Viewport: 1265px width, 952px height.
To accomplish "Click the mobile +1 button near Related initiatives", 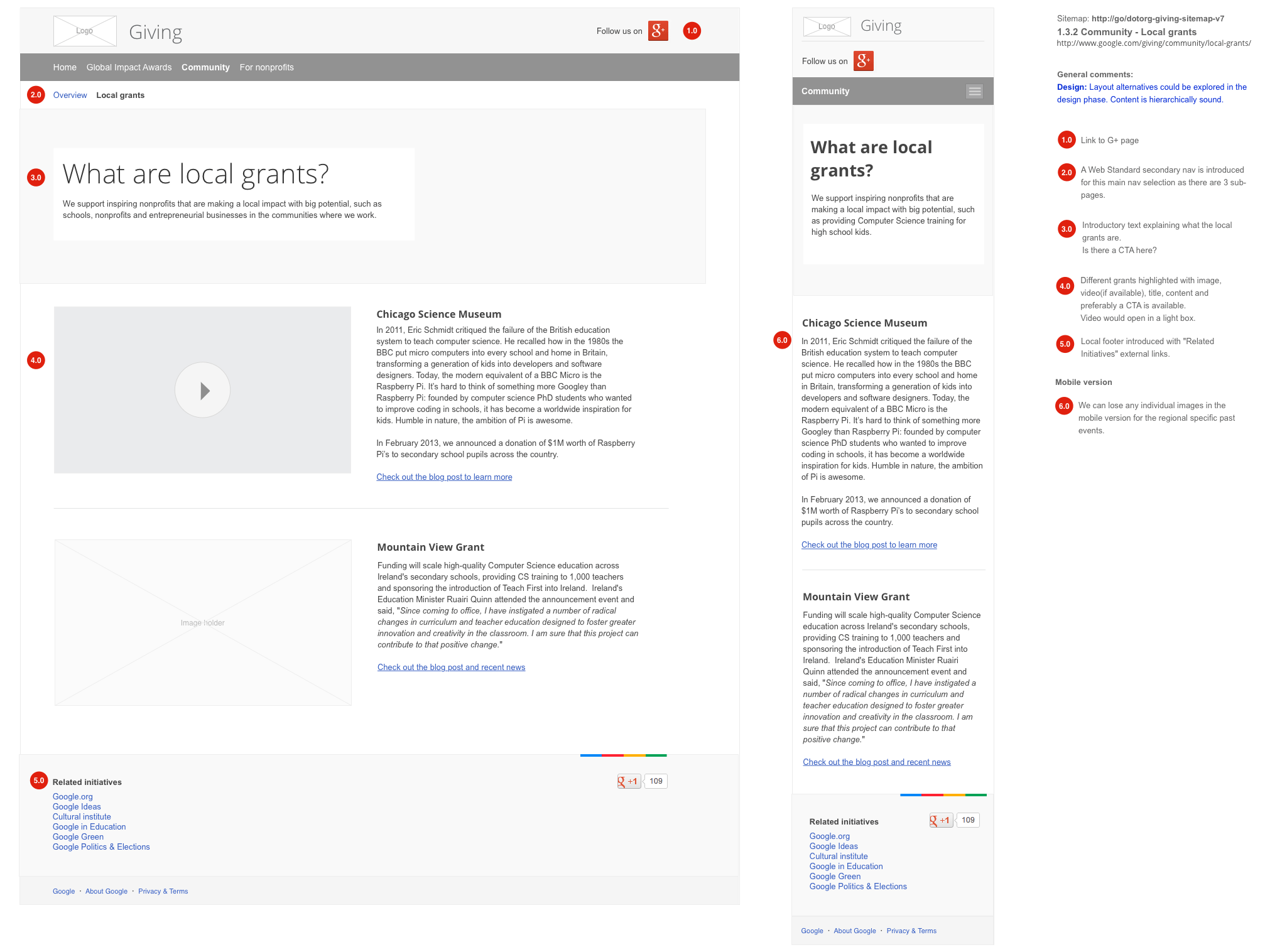I will click(x=941, y=820).
